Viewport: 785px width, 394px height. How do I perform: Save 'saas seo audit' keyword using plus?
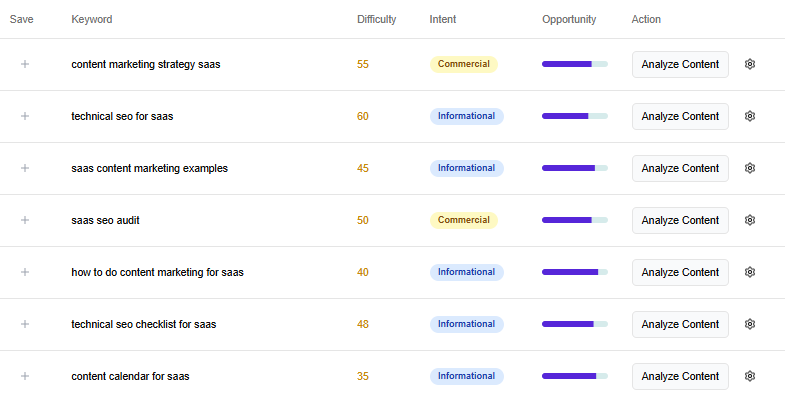(25, 220)
